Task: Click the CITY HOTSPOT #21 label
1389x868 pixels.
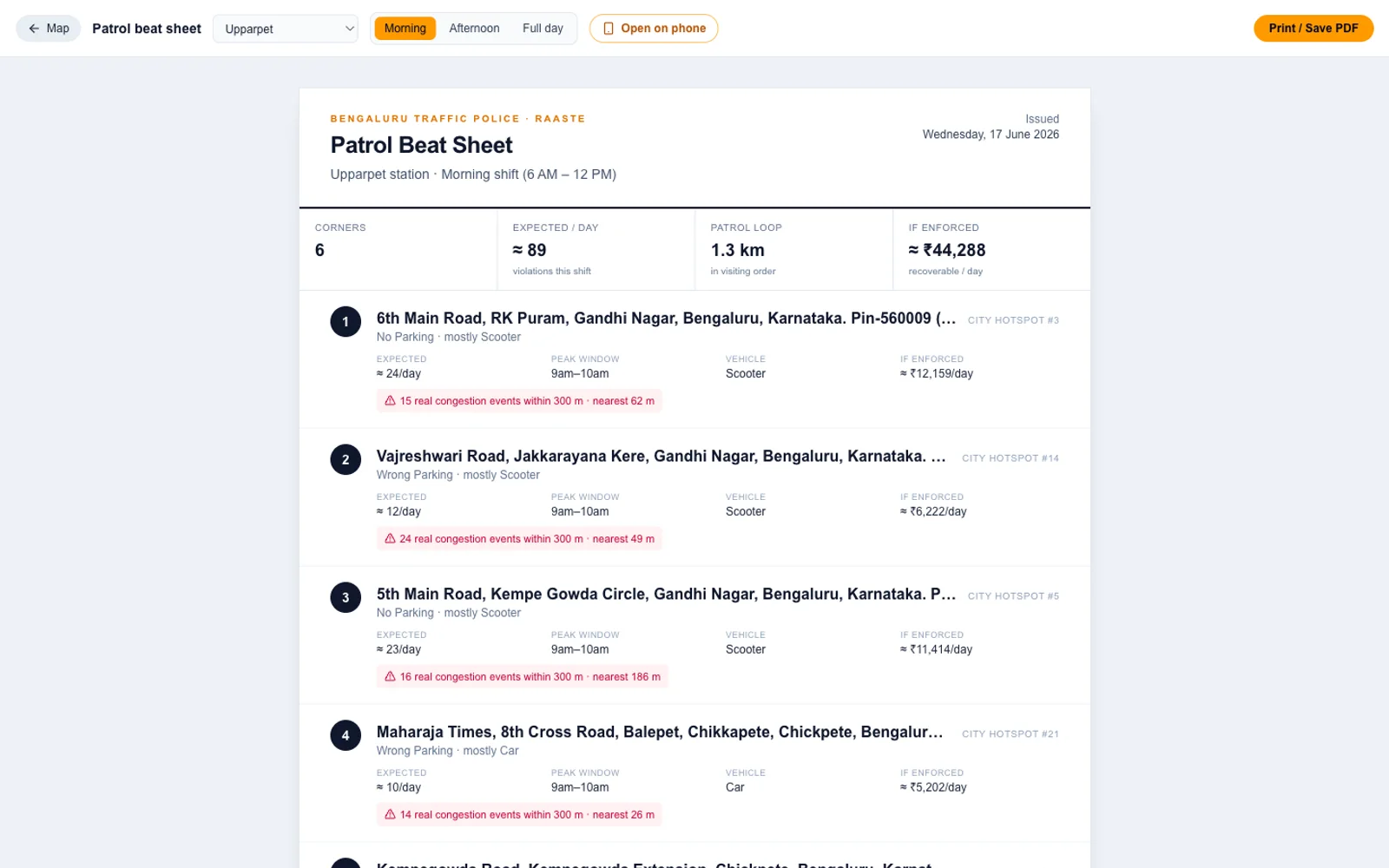Action: (x=1010, y=734)
